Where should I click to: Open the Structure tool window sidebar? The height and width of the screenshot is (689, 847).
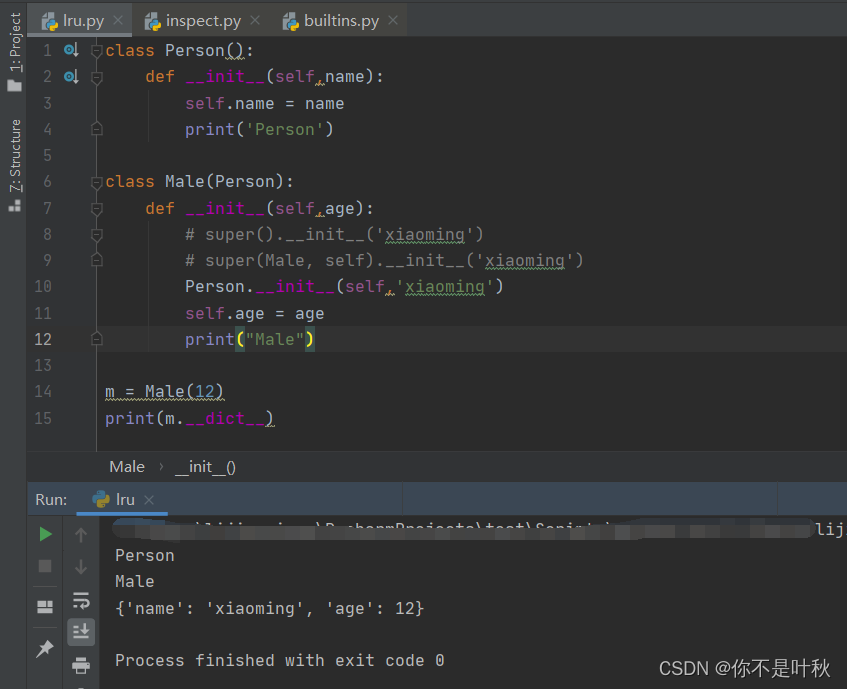[15, 165]
